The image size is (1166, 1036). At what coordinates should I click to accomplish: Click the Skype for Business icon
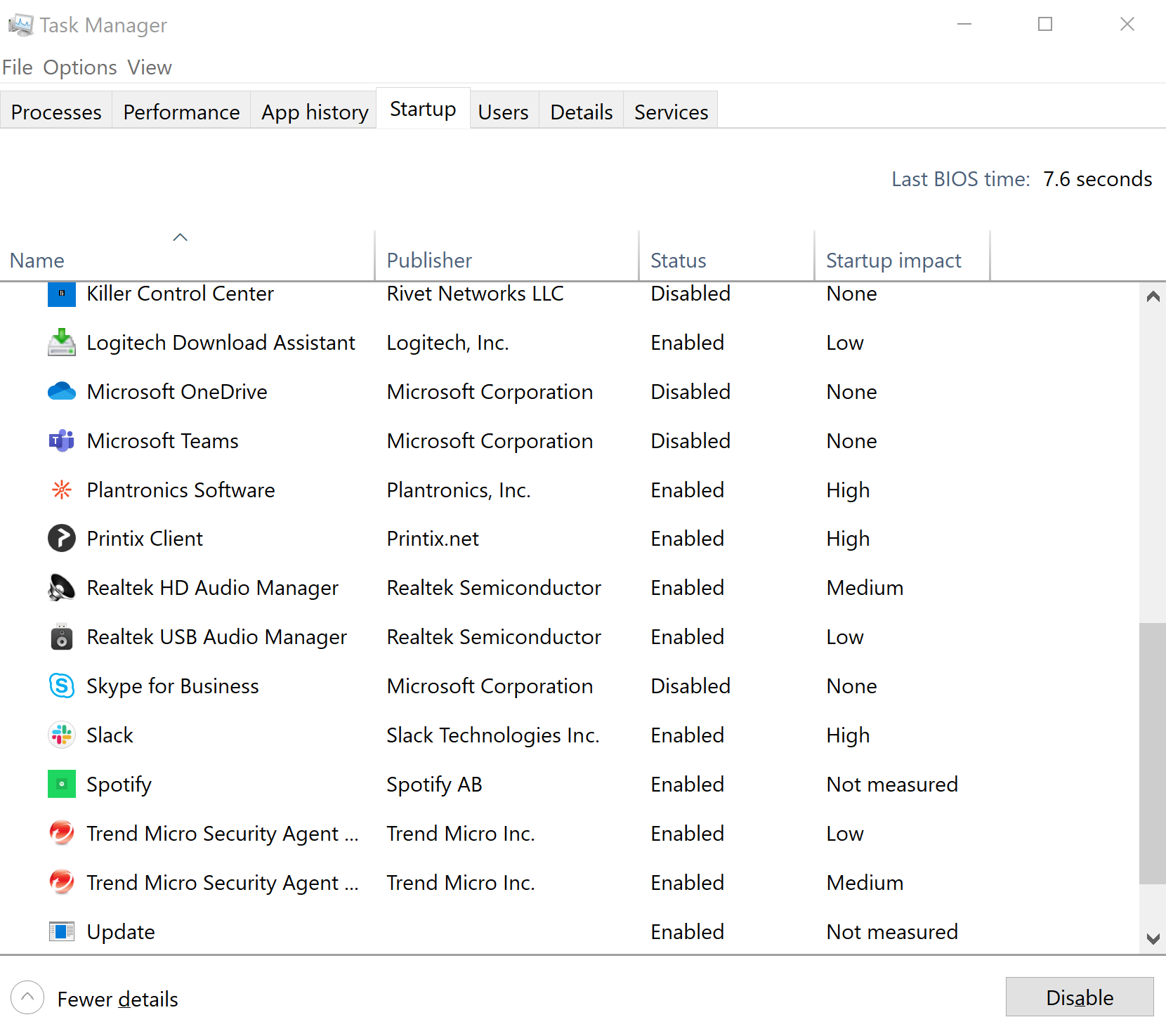[x=62, y=686]
